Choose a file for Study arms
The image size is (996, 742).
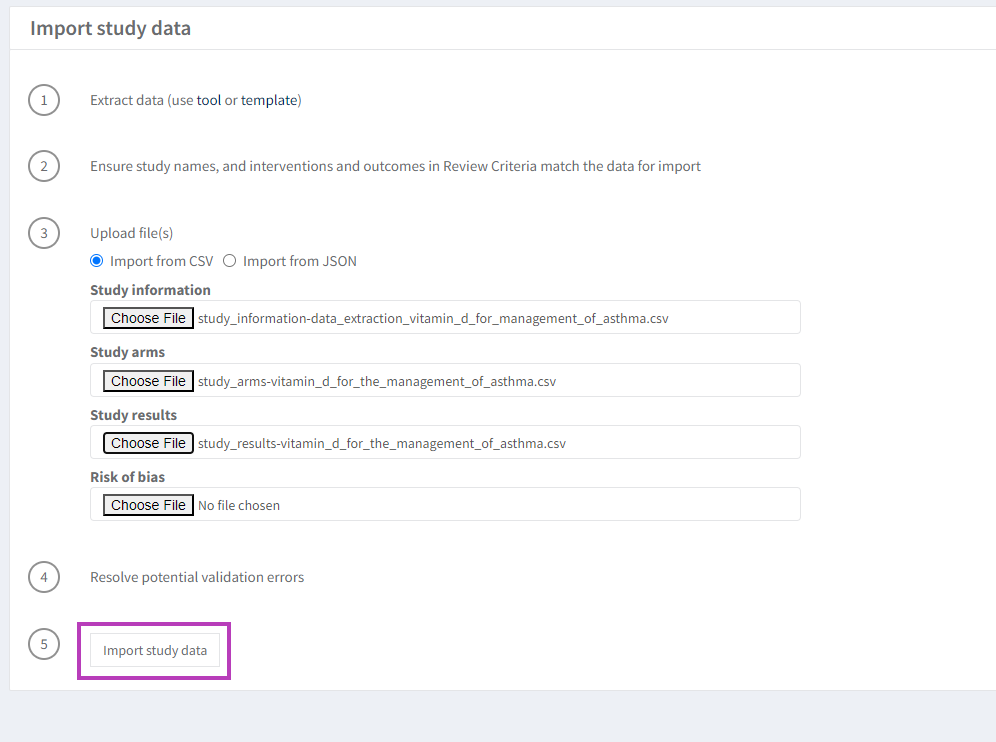148,381
